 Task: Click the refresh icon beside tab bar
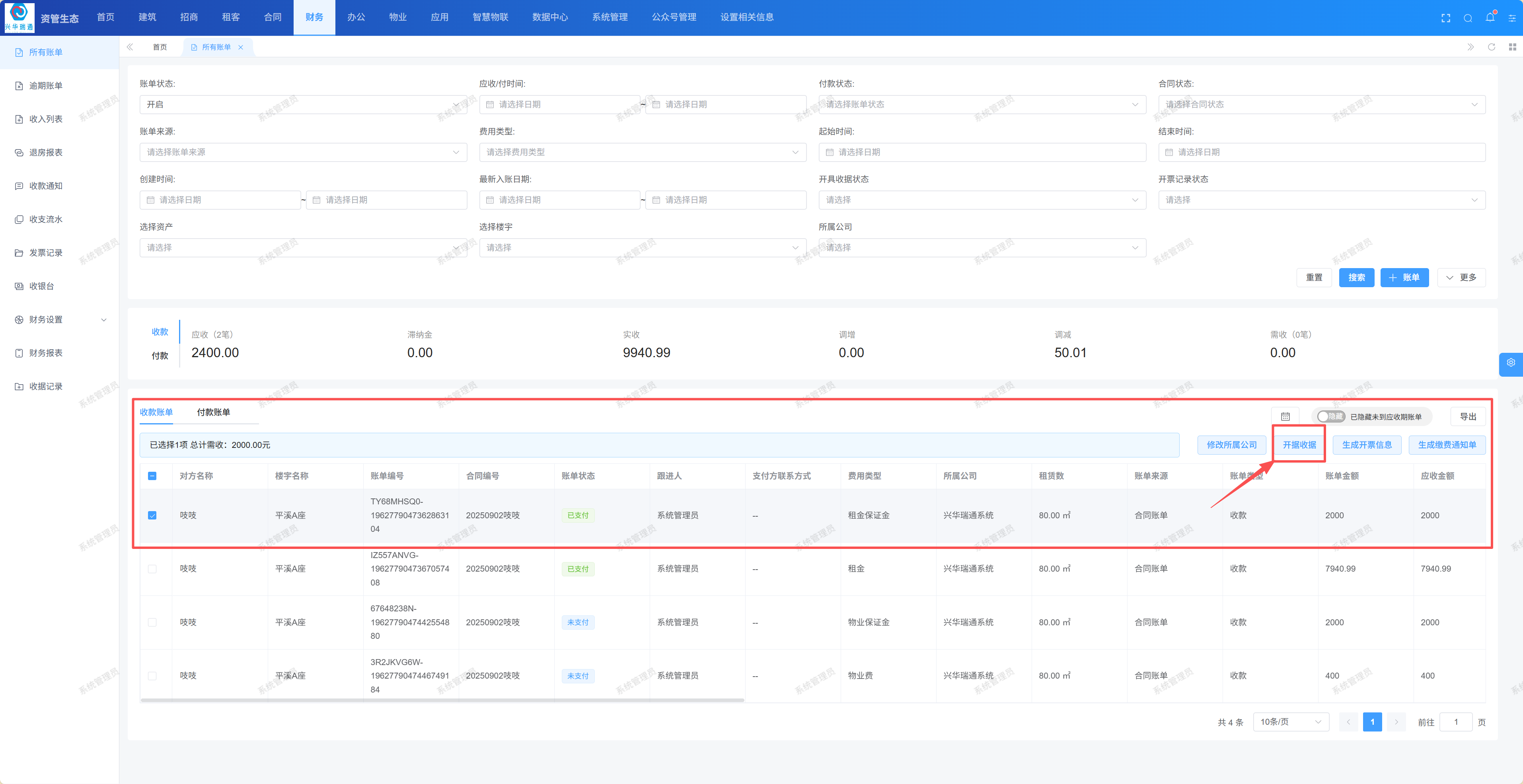pos(1492,47)
